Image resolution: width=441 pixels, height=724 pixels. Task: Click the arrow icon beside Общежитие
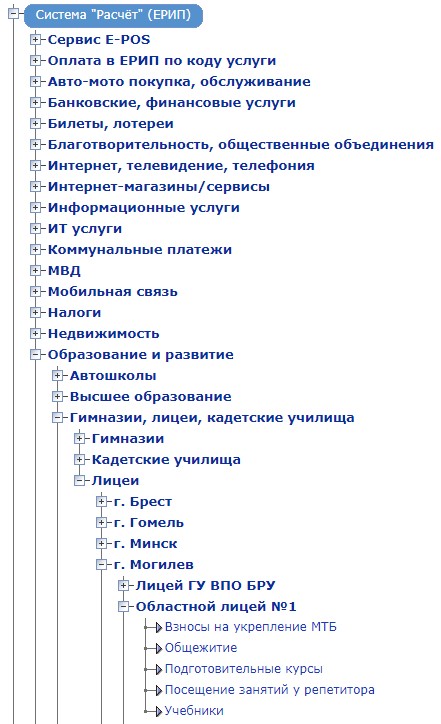click(159, 648)
